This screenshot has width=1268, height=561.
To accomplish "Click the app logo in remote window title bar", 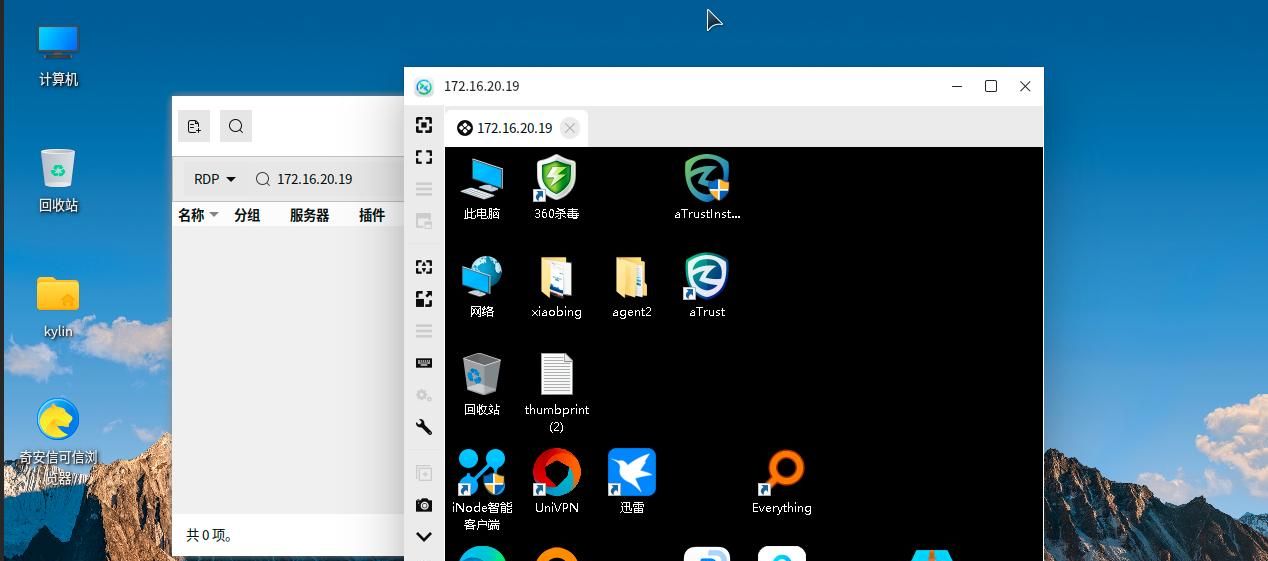I will click(424, 87).
